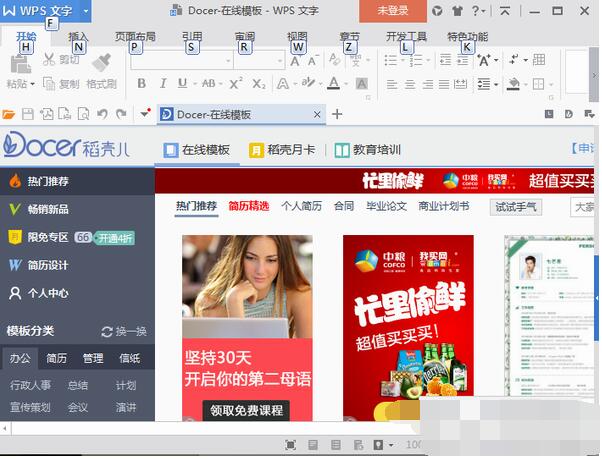The image size is (602, 461).
Task: Select the Format Painter (格式刷) brush
Action: click(101, 63)
